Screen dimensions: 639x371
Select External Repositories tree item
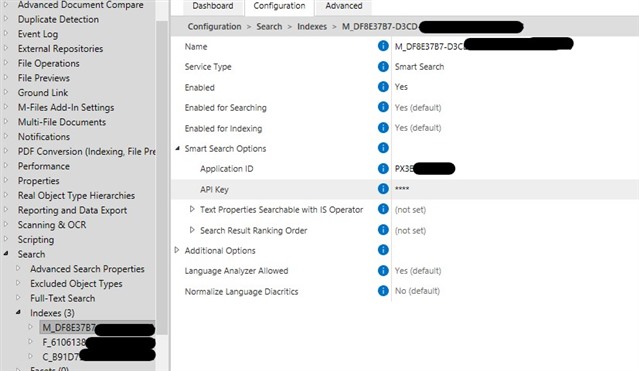[x=60, y=49]
